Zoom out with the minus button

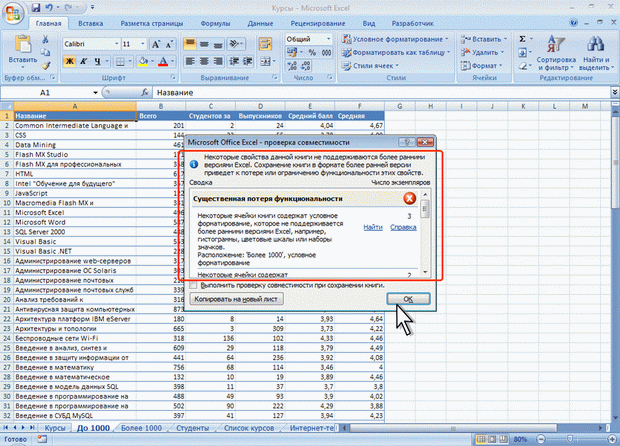[541, 439]
